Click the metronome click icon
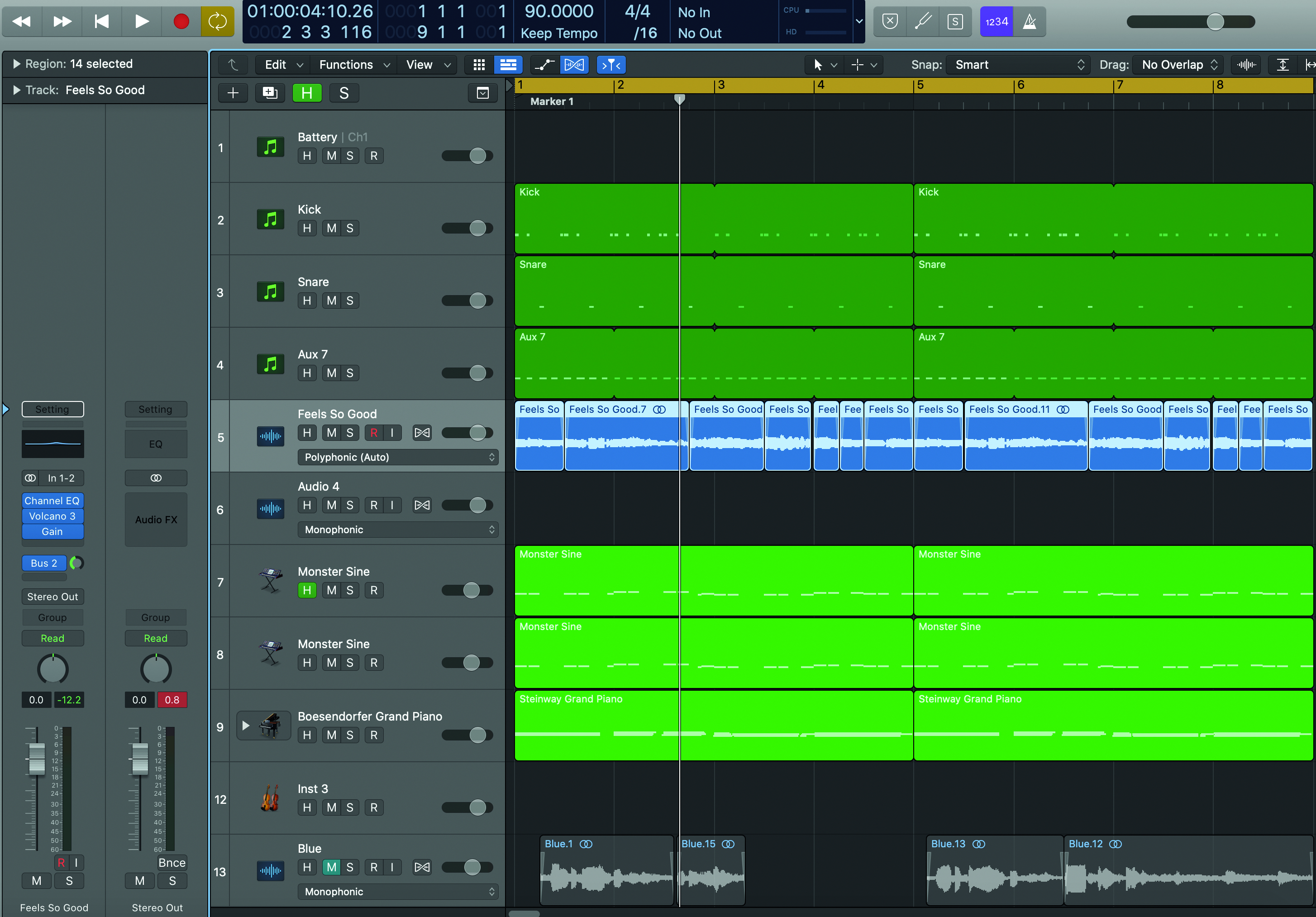 coord(1030,22)
